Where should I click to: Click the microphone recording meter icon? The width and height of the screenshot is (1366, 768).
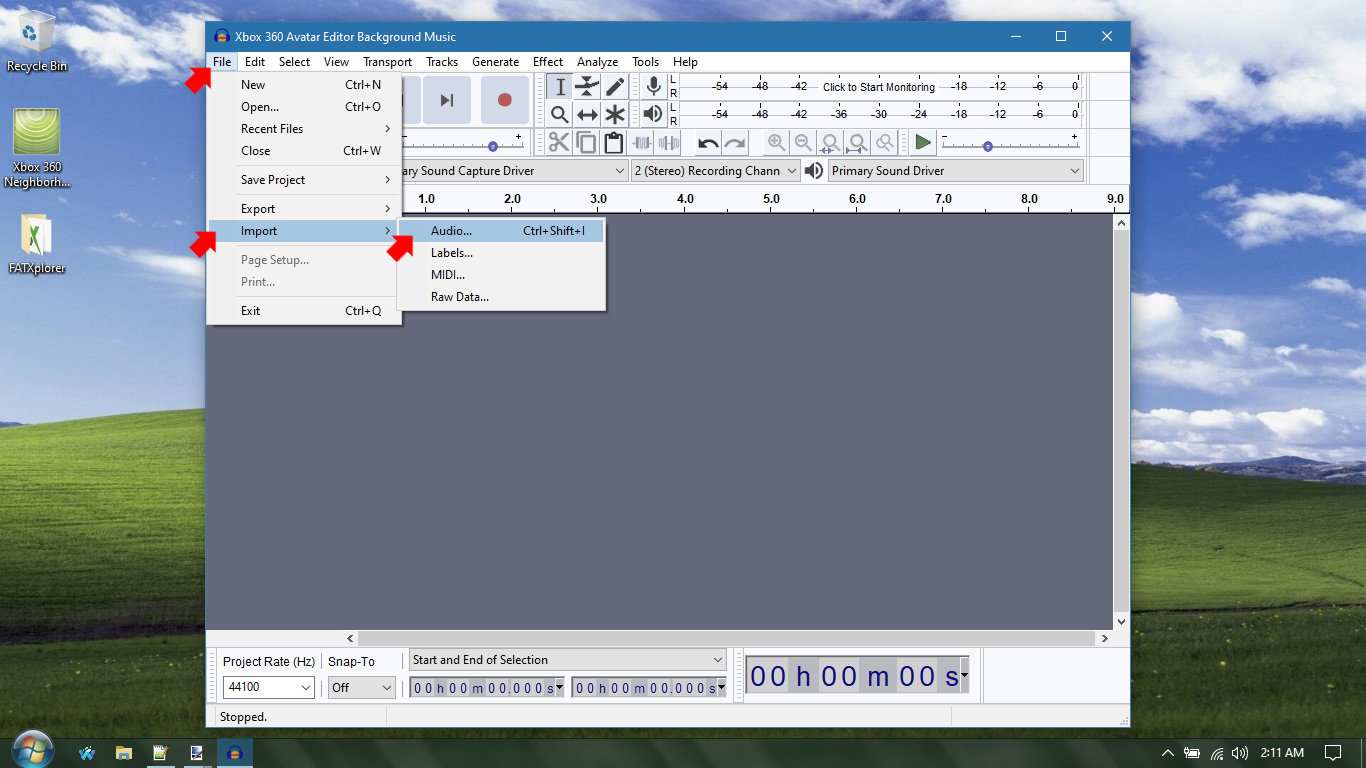point(654,87)
